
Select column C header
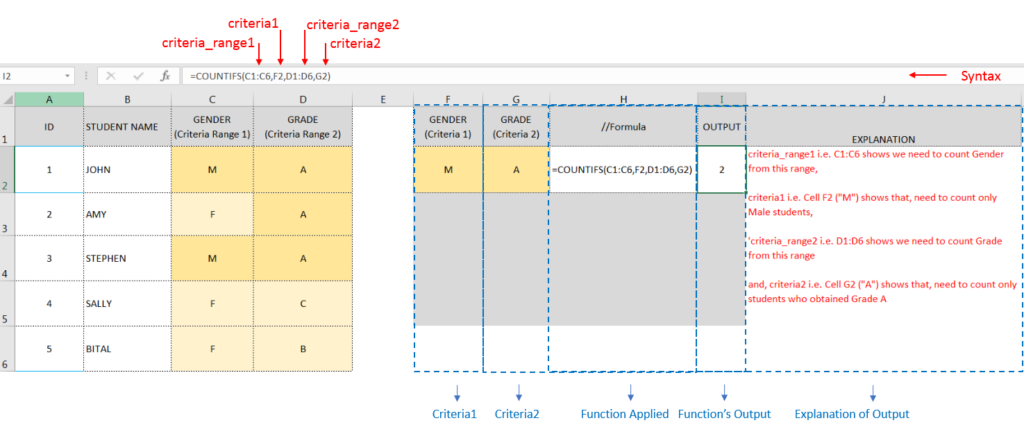212,99
